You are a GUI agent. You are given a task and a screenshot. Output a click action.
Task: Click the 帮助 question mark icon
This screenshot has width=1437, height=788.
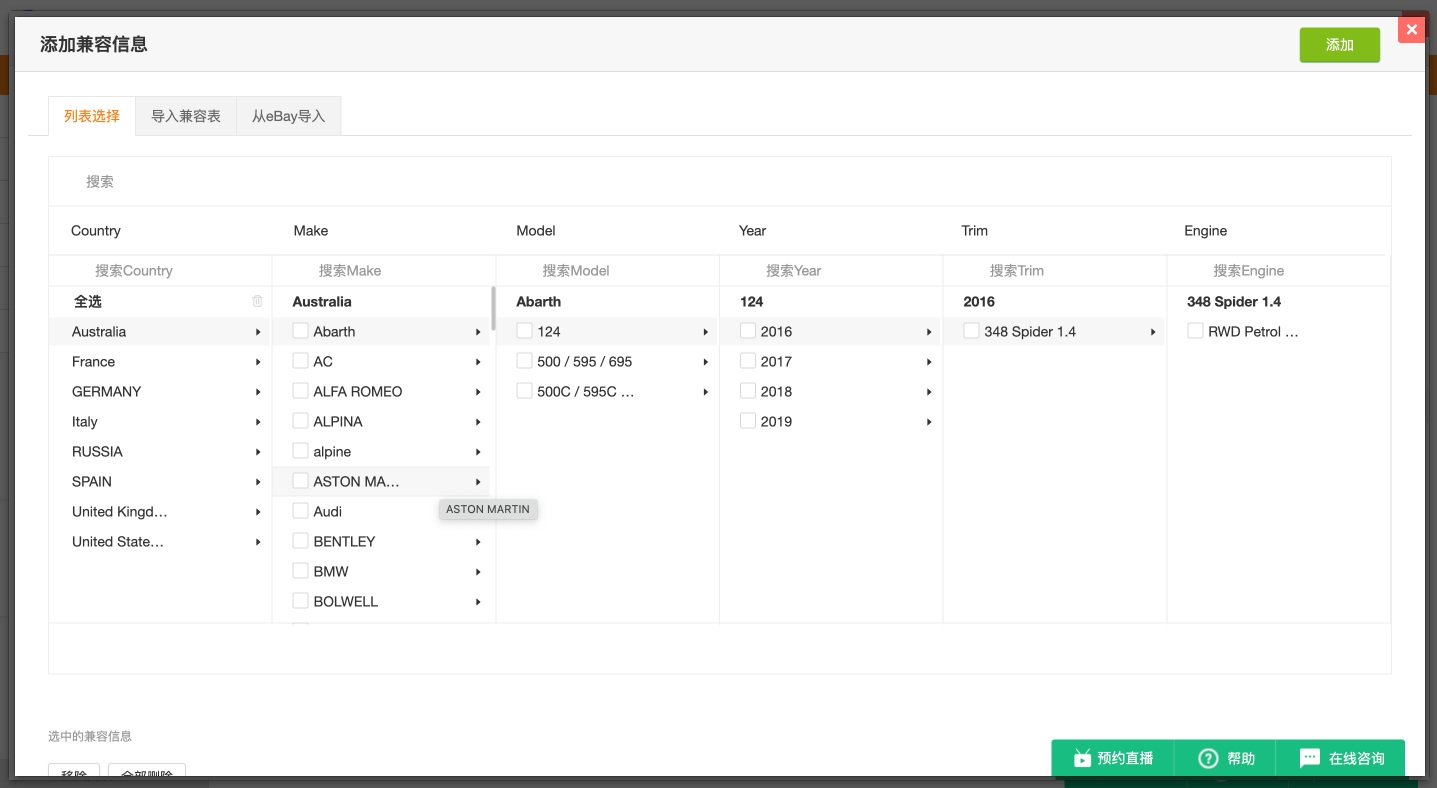(x=1208, y=758)
